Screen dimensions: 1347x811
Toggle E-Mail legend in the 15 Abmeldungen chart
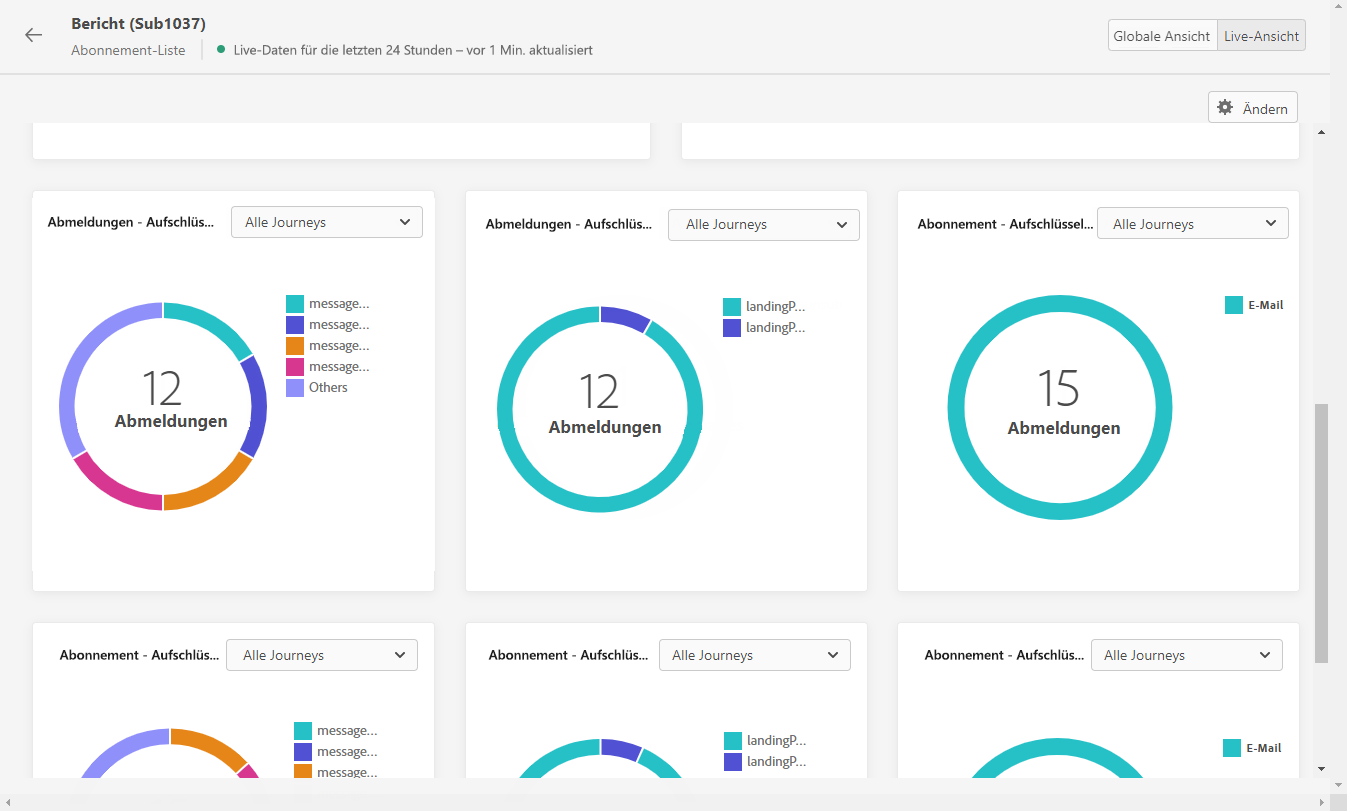tap(1254, 305)
